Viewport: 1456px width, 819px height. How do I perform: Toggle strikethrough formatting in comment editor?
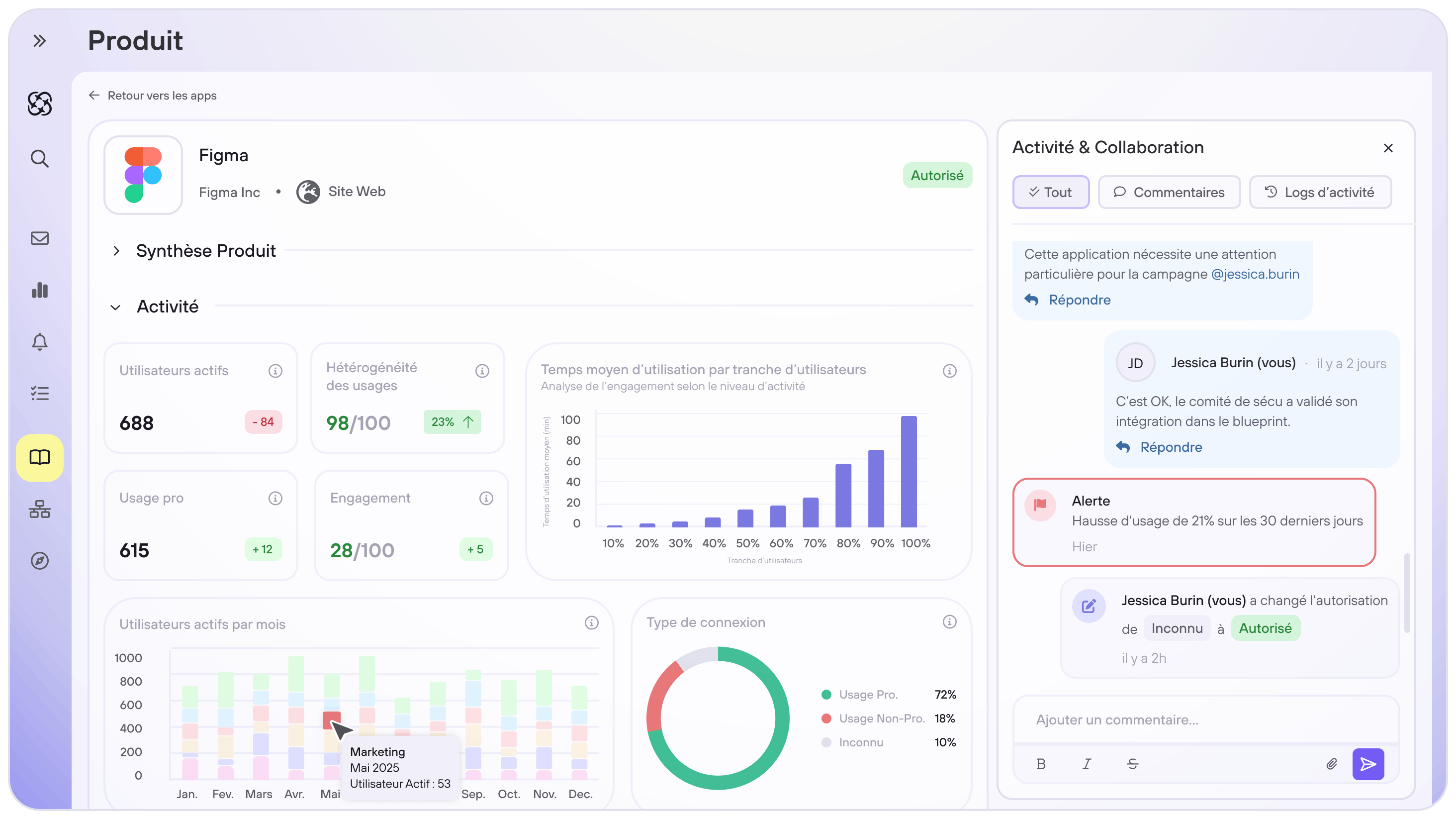[x=1132, y=764]
